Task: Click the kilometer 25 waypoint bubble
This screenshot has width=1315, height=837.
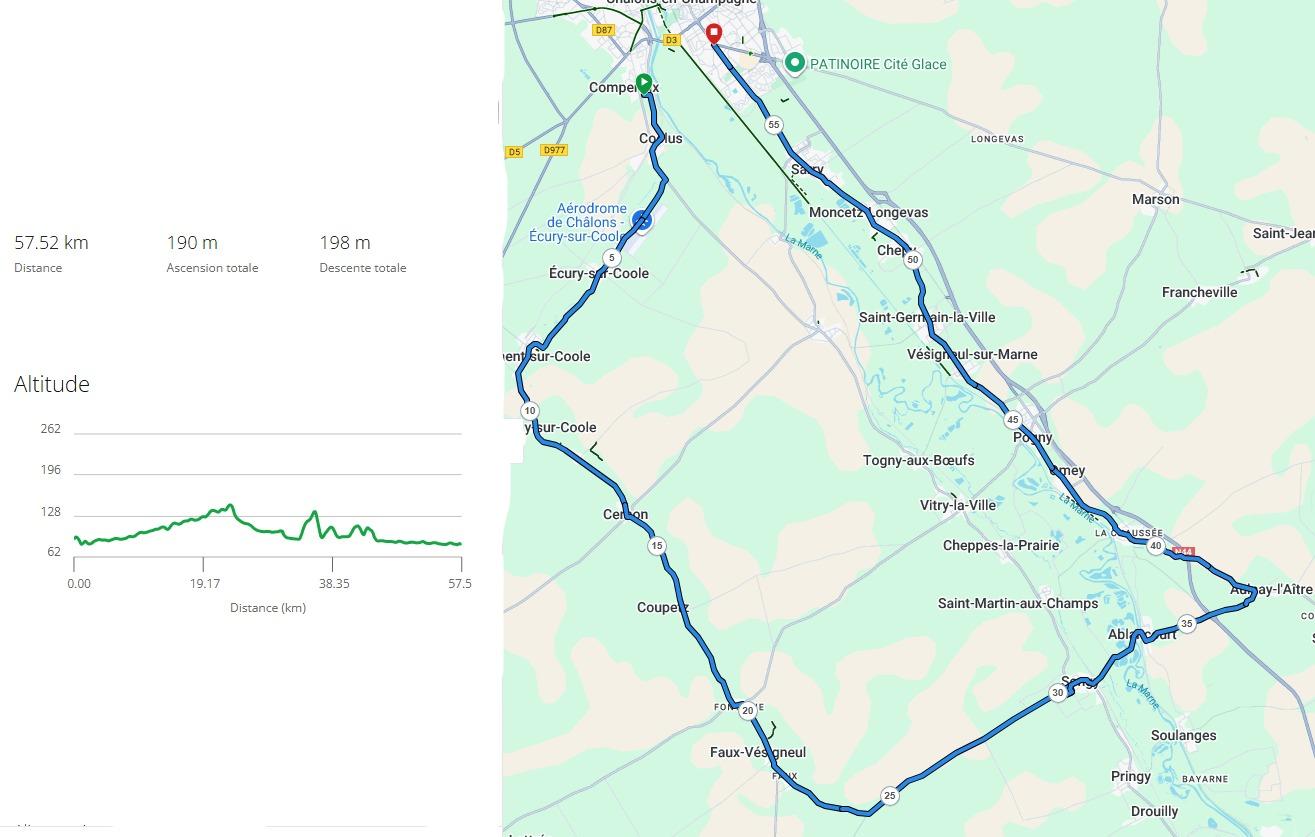Action: click(x=889, y=795)
